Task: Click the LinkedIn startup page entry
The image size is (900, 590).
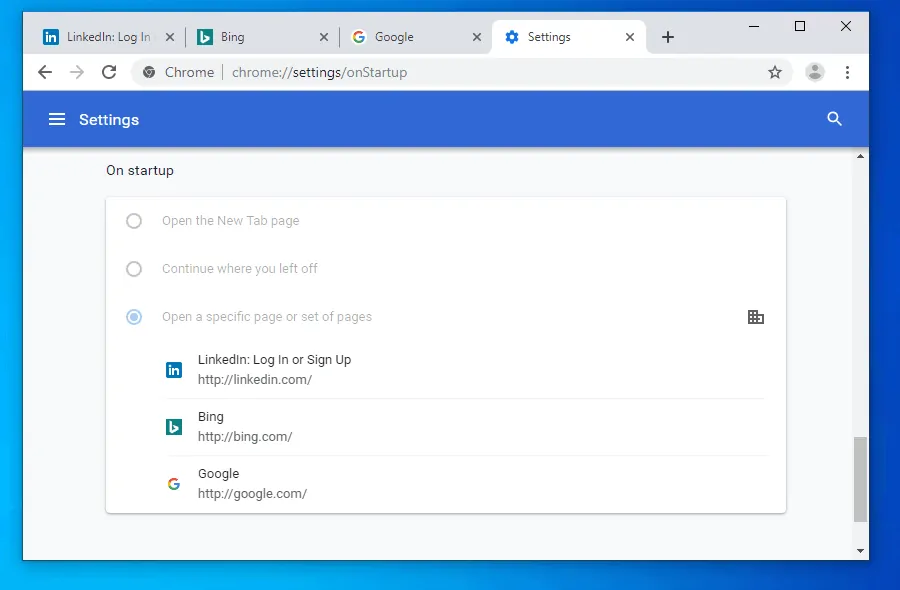Action: click(274, 370)
